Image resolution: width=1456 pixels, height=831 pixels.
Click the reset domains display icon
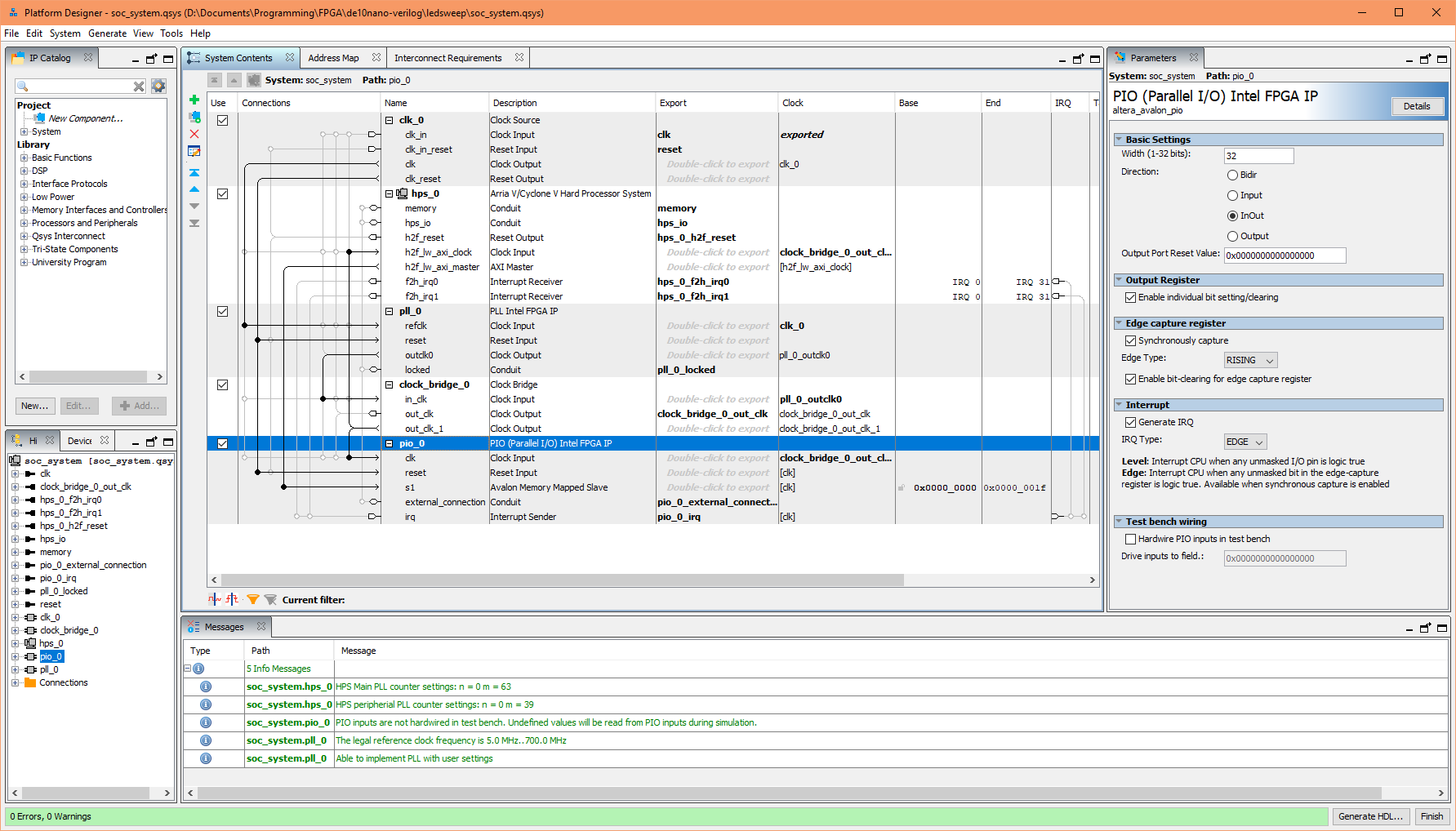click(233, 599)
